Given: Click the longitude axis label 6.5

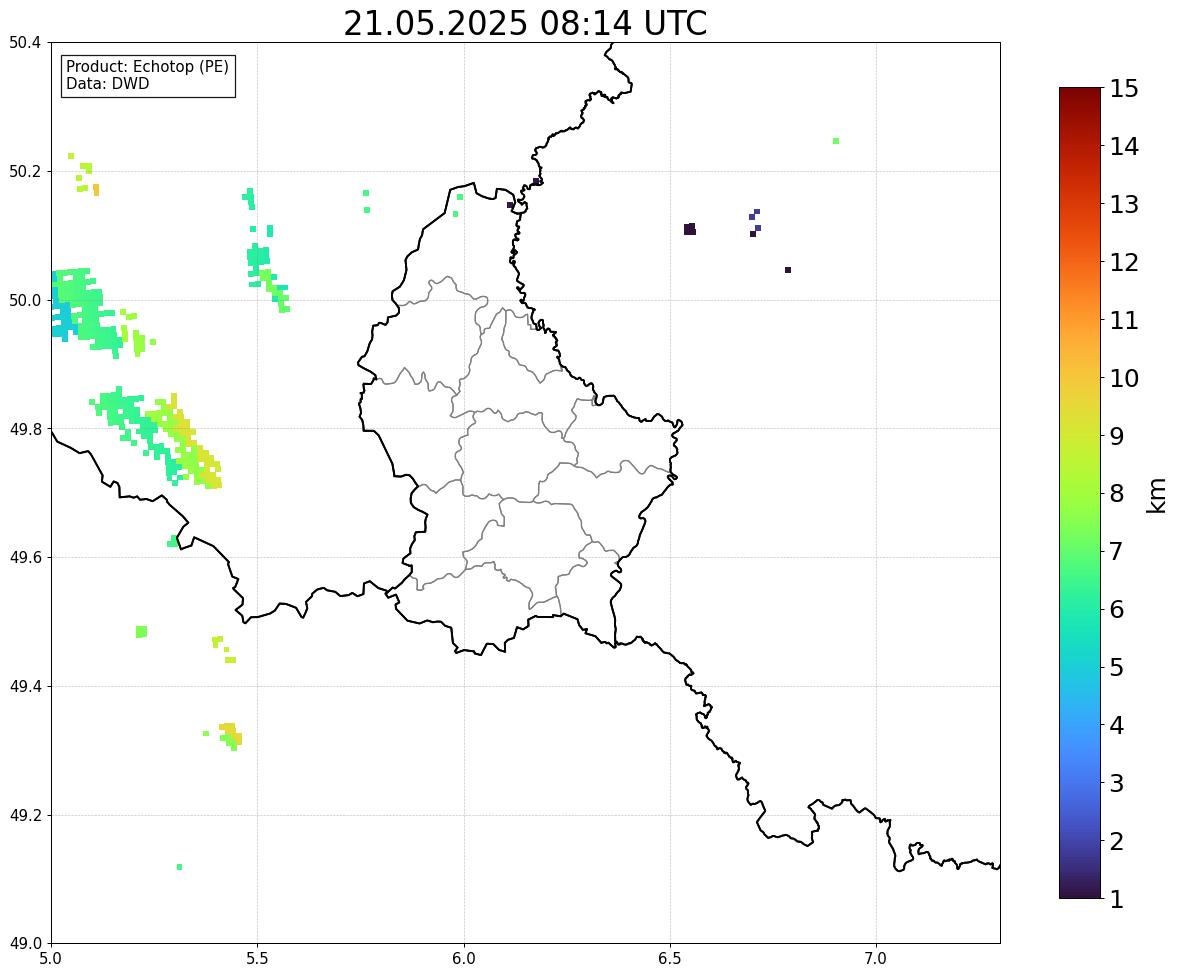Looking at the screenshot, I should [x=670, y=959].
